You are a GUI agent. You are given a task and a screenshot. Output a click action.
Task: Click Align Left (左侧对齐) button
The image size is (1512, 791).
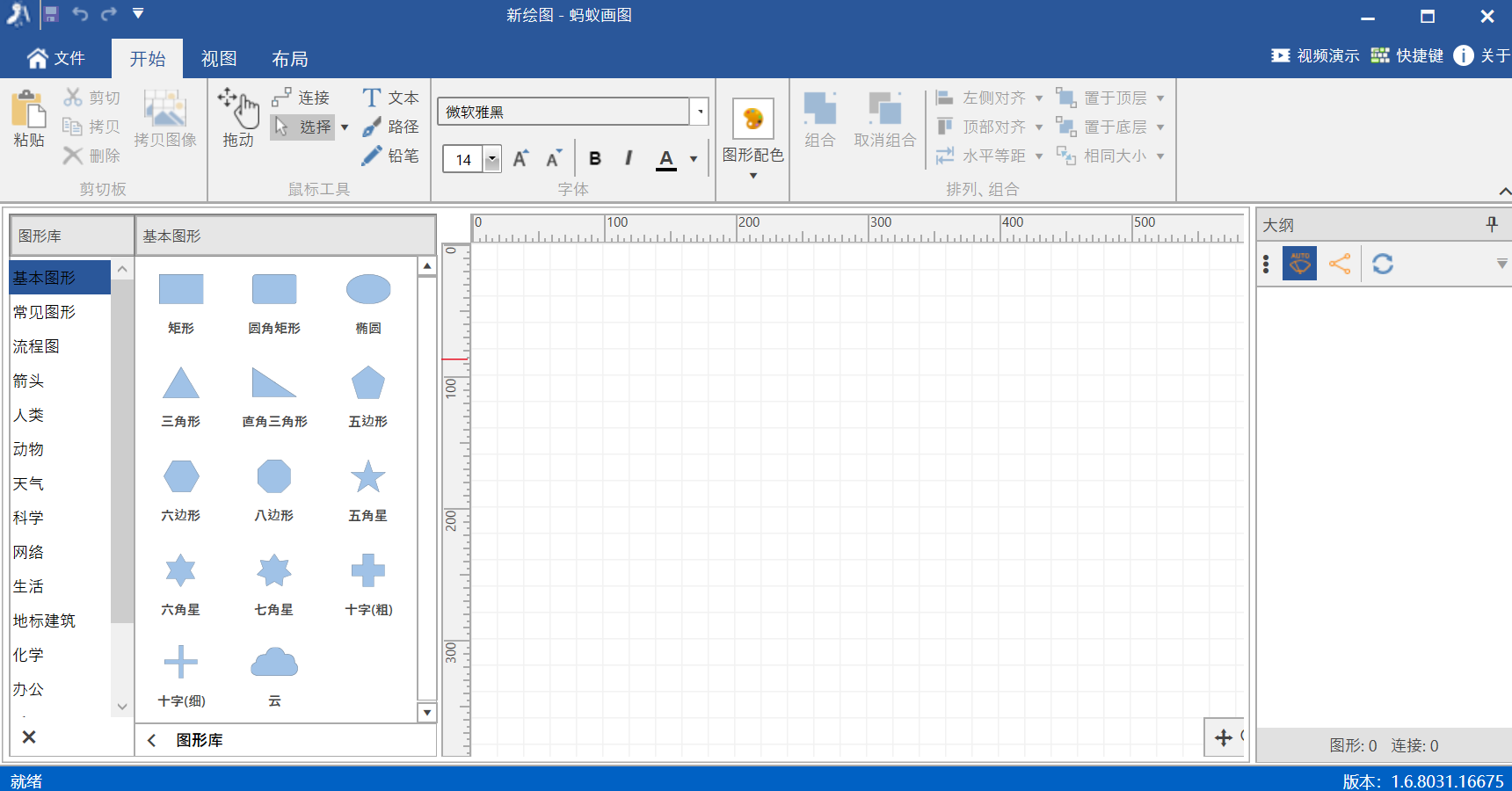coord(981,98)
